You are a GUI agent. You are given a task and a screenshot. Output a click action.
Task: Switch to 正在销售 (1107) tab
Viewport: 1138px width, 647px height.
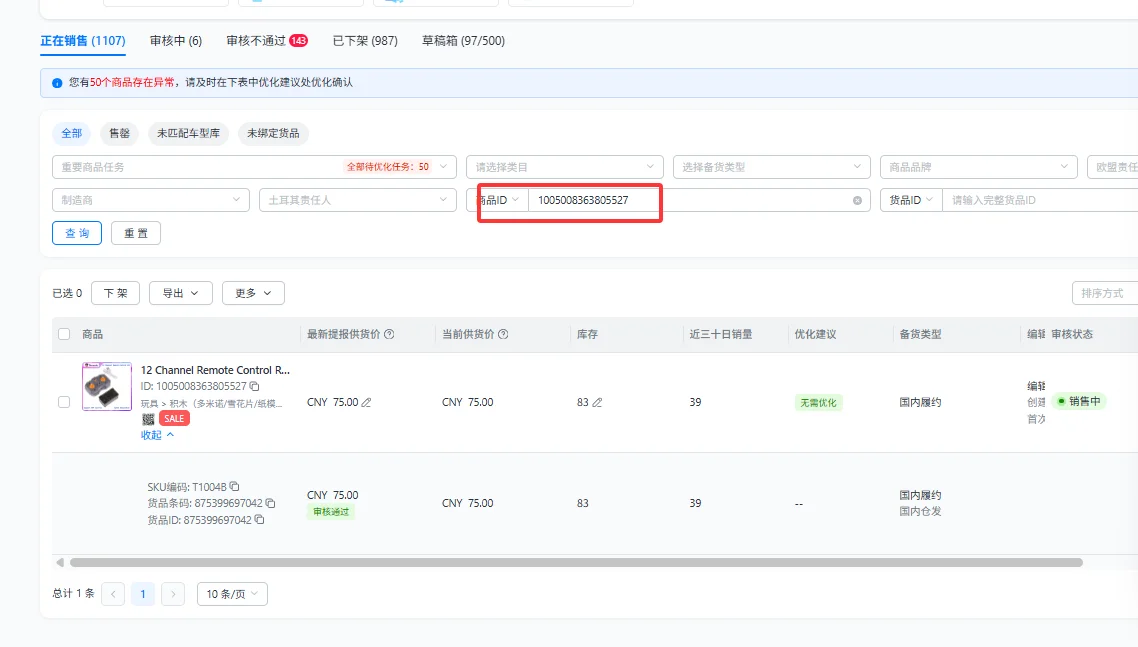pos(83,41)
